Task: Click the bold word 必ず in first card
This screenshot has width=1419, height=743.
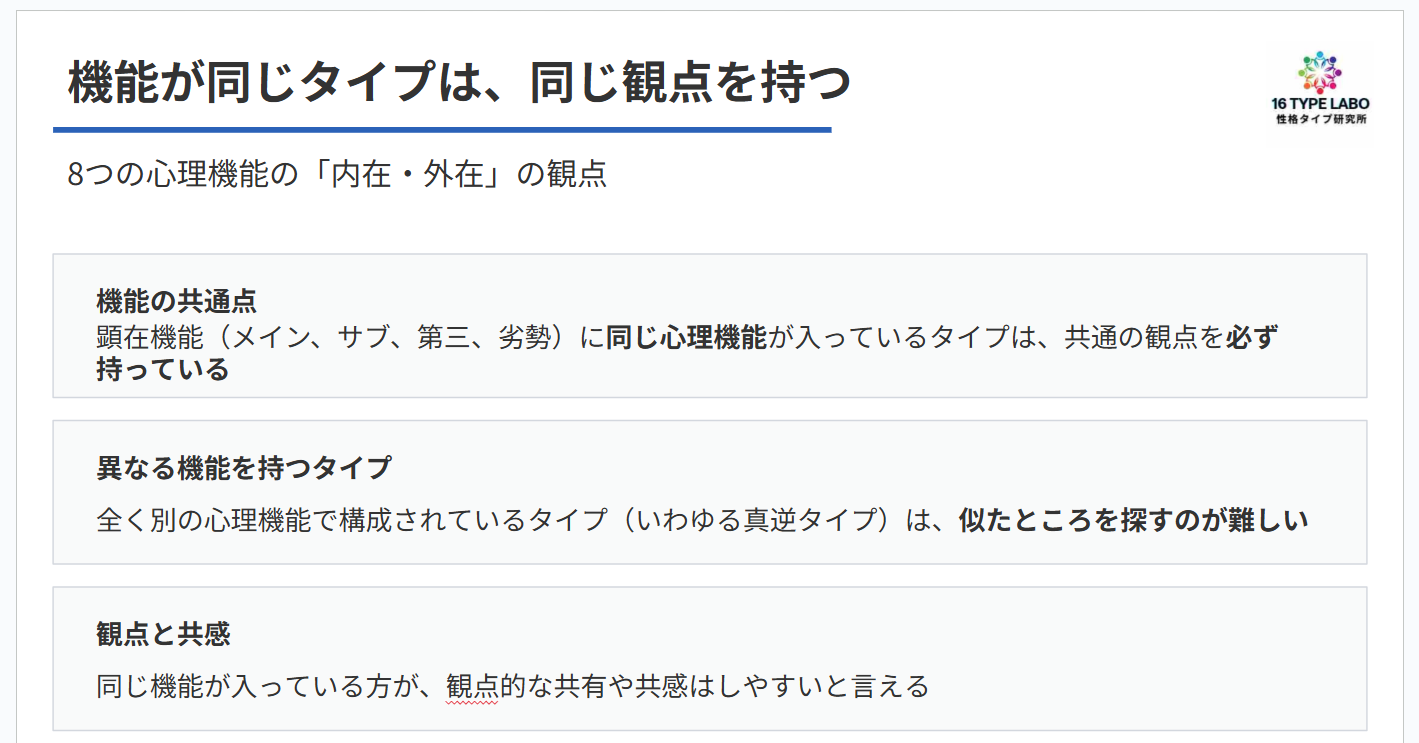Action: coord(1252,336)
